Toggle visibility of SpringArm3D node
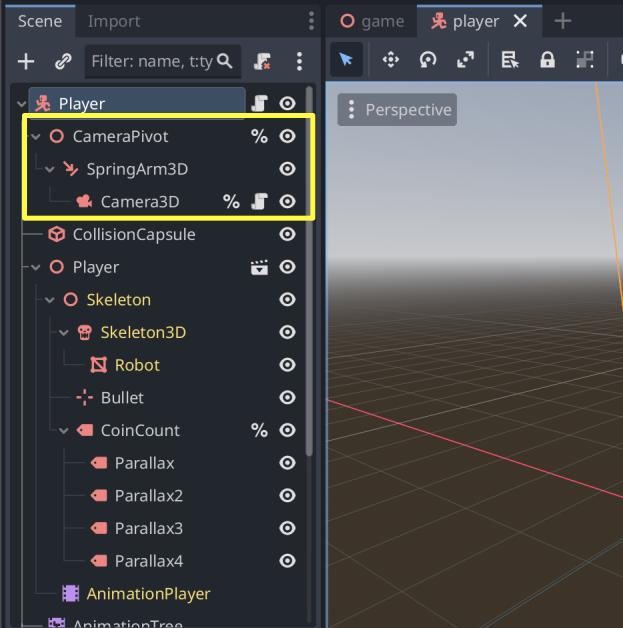Image resolution: width=623 pixels, height=628 pixels. pos(288,169)
